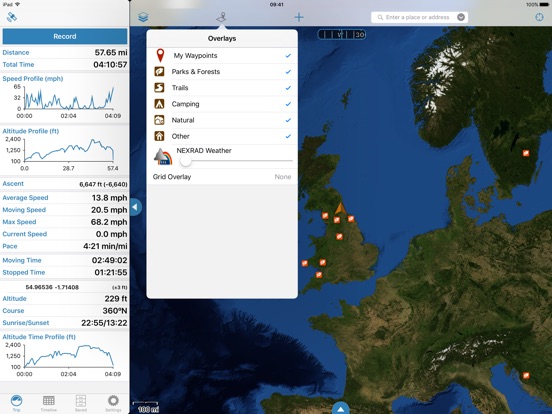
Task: Tap the overlays pin toolbar icon
Action: tap(221, 17)
